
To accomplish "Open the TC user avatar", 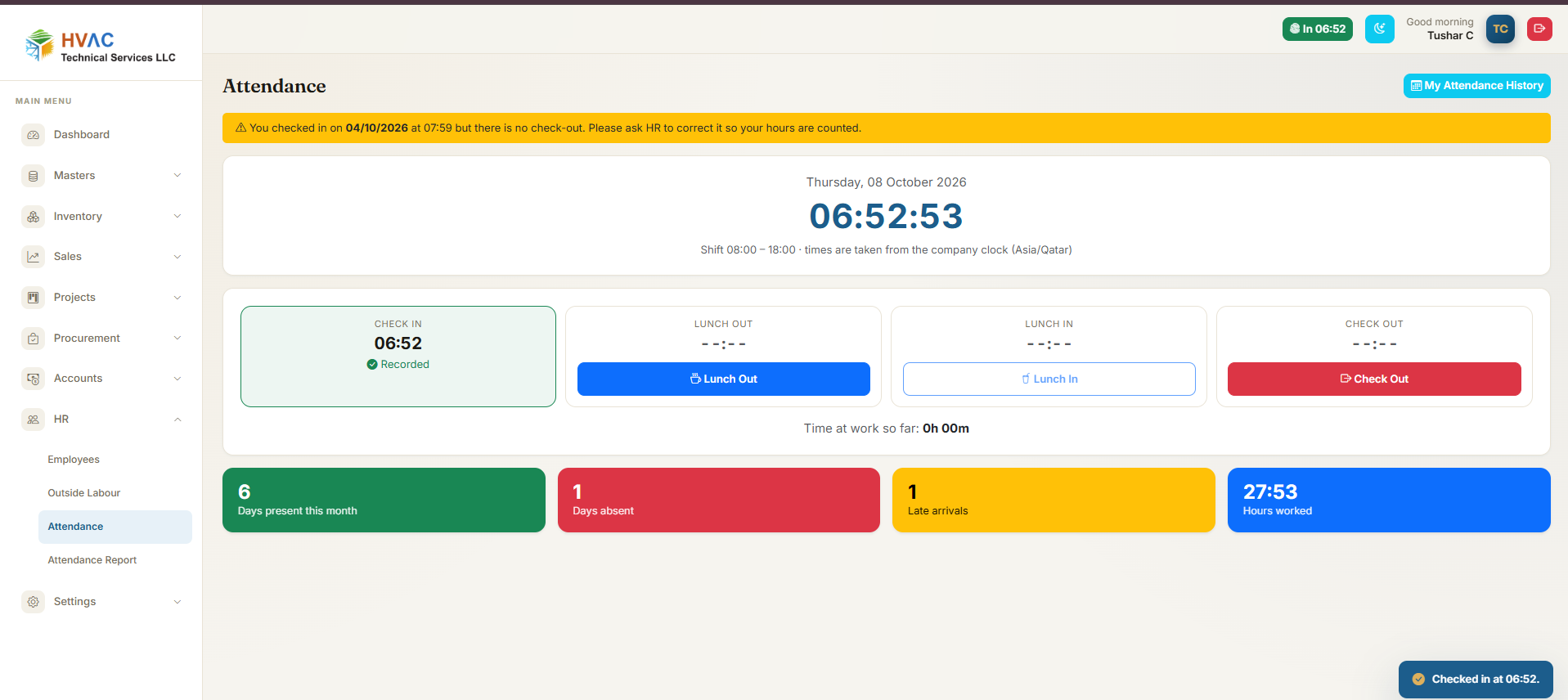I will coord(1500,29).
